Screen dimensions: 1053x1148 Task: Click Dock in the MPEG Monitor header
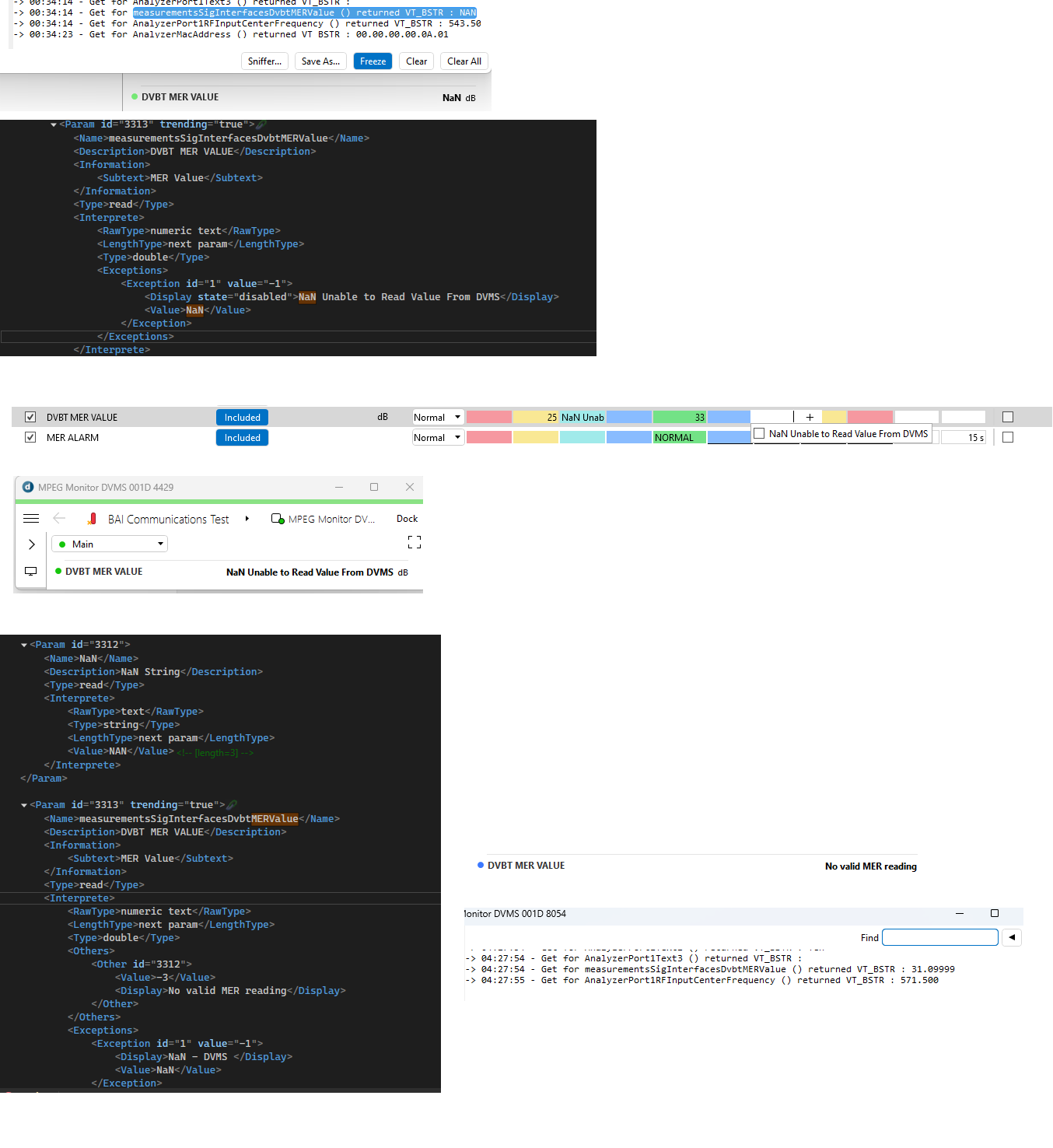click(407, 519)
